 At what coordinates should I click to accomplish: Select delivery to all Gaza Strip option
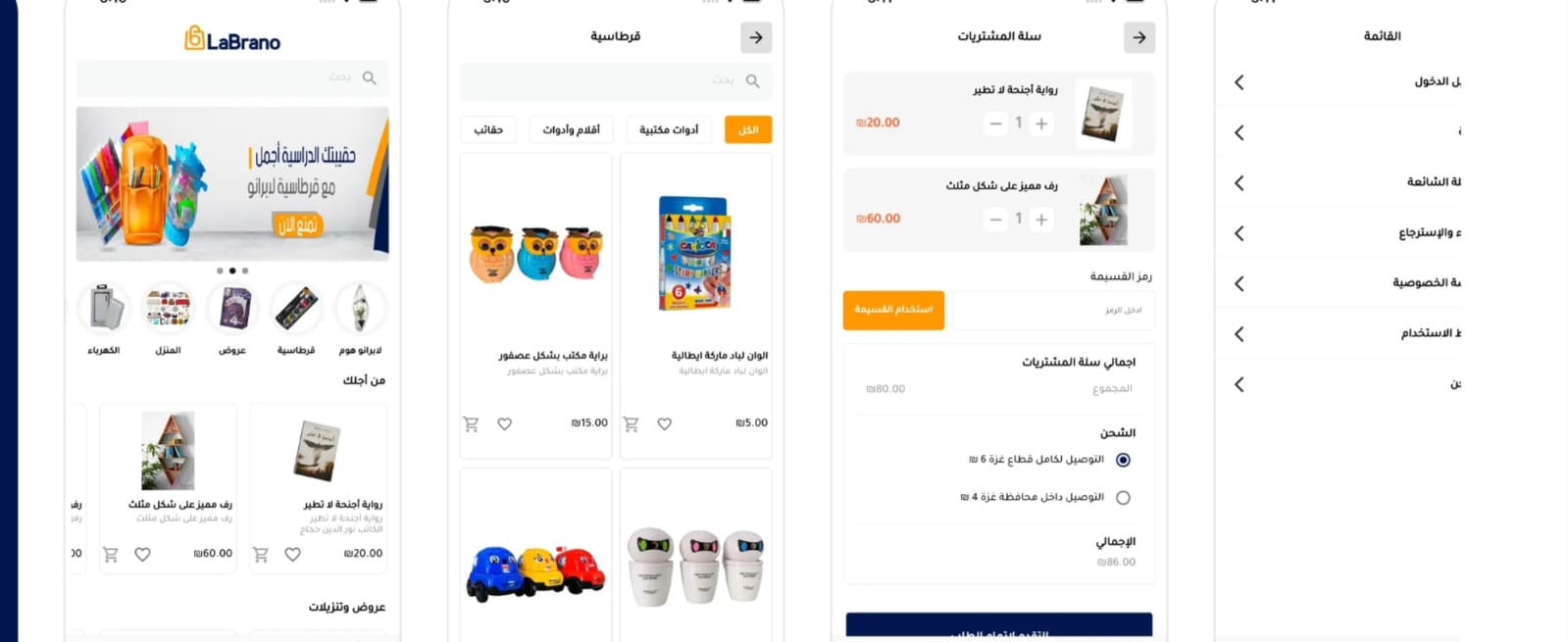coord(1123,460)
